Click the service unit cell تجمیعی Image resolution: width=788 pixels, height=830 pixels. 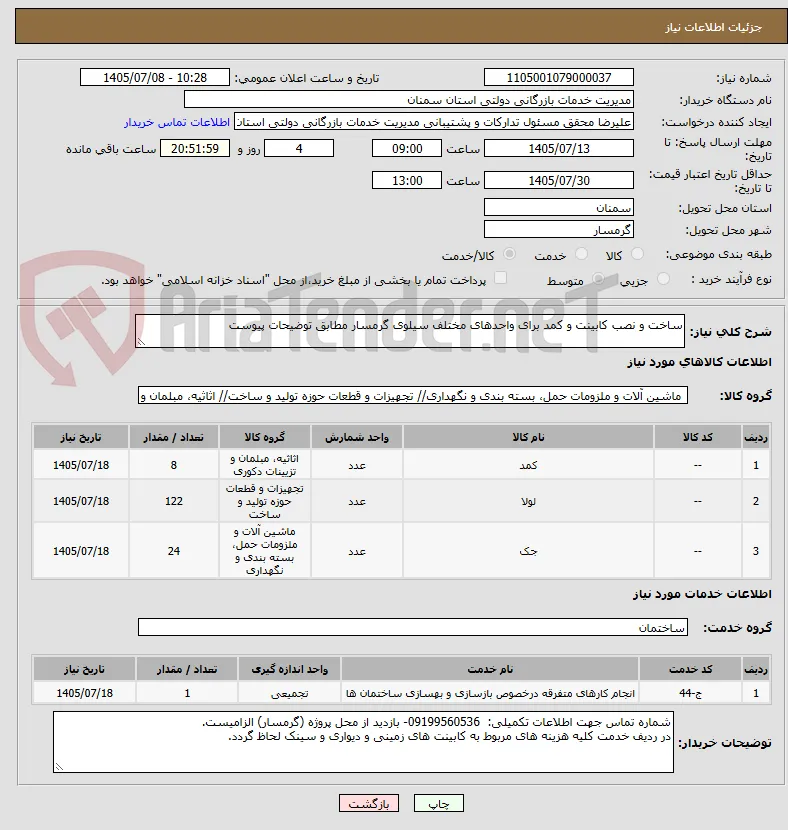(289, 693)
